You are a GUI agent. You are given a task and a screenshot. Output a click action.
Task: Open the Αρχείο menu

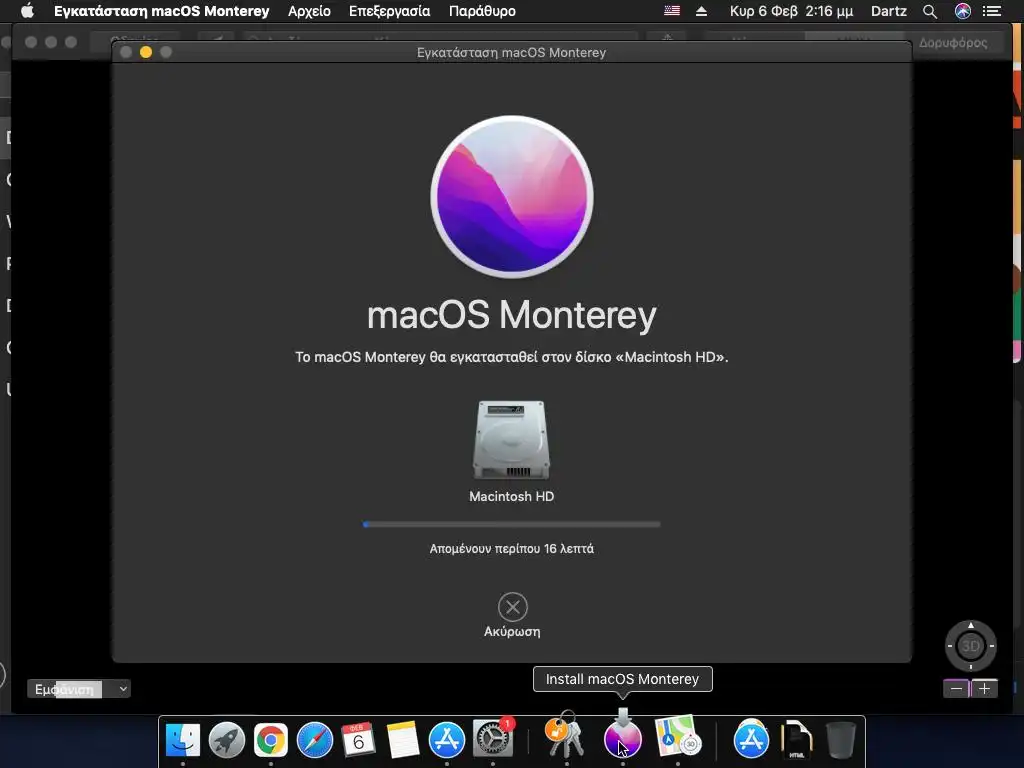click(x=310, y=11)
